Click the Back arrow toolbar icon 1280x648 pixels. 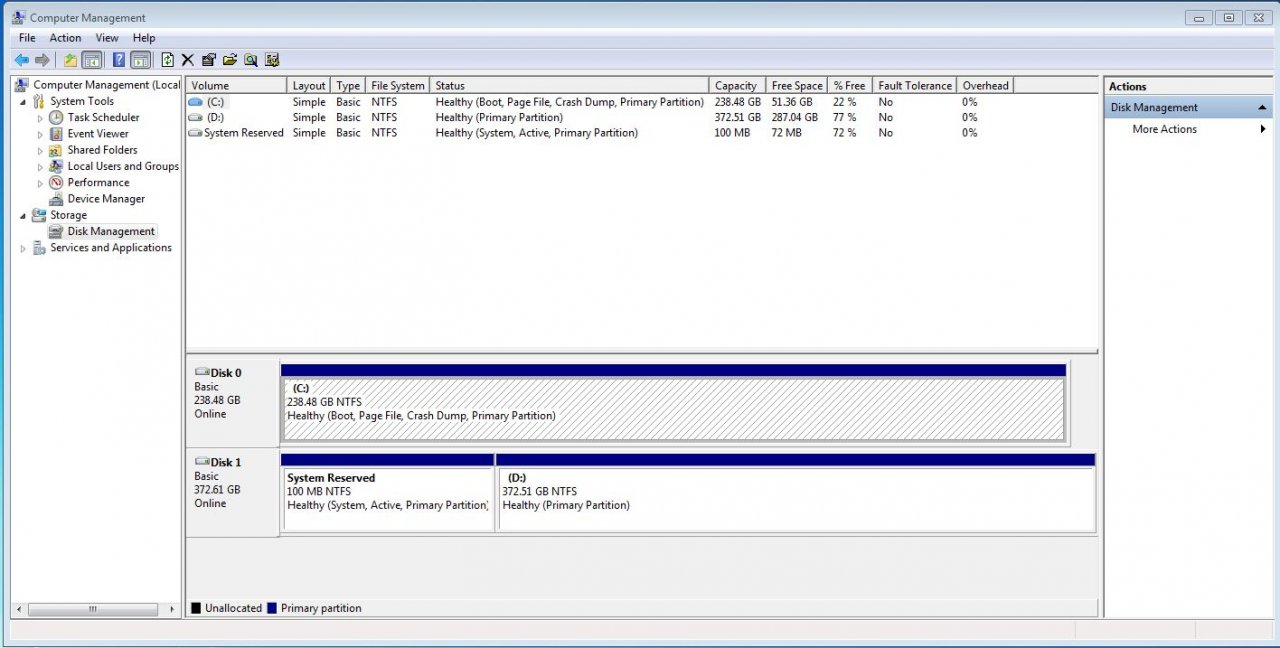click(21, 60)
